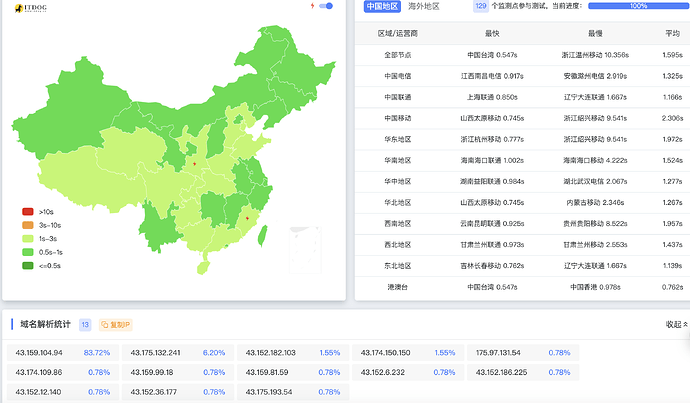Click Hainan island on the map
The height and width of the screenshot is (403, 690).
203,267
